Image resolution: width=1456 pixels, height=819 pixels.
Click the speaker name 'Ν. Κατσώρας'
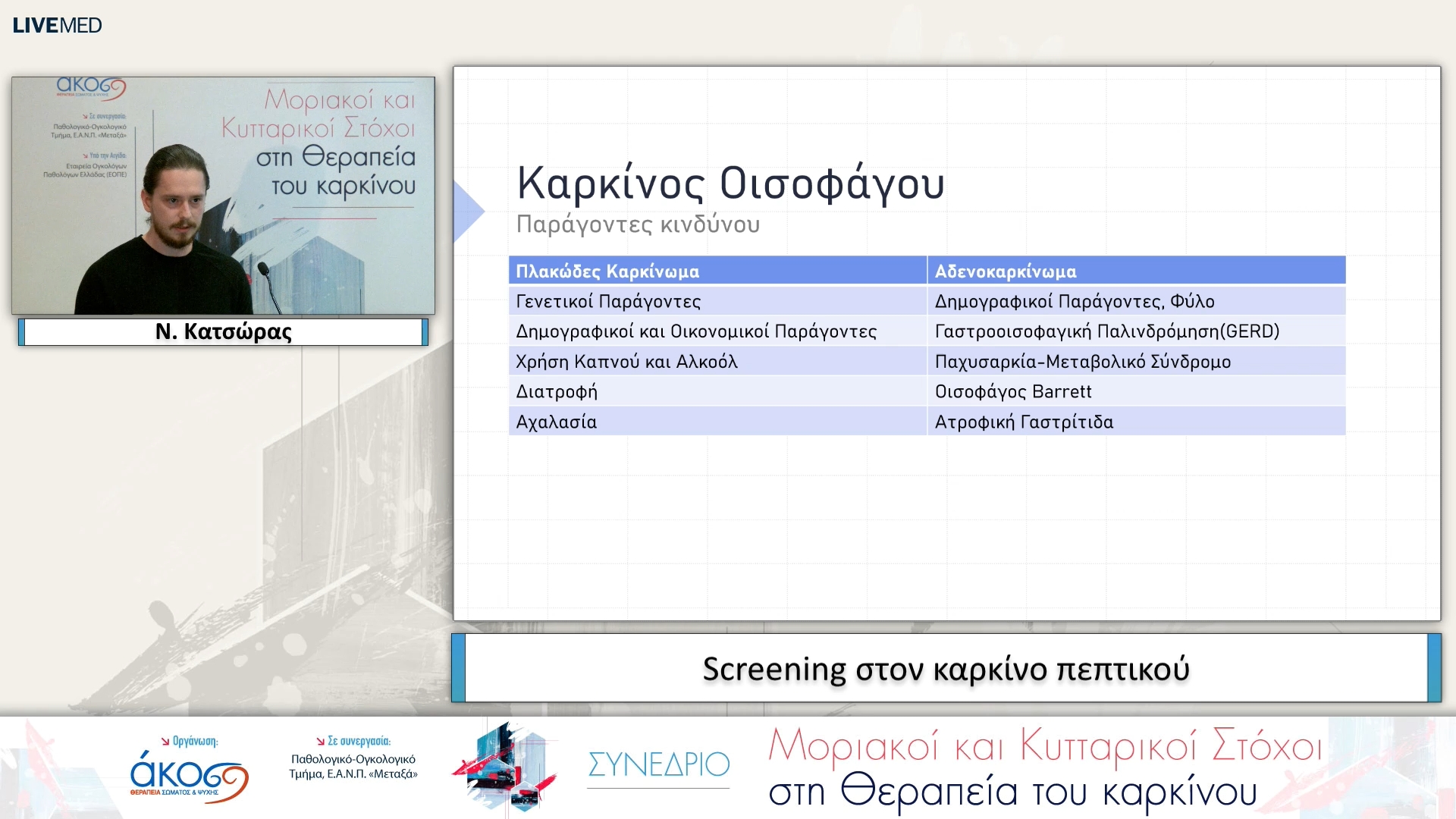point(221,331)
